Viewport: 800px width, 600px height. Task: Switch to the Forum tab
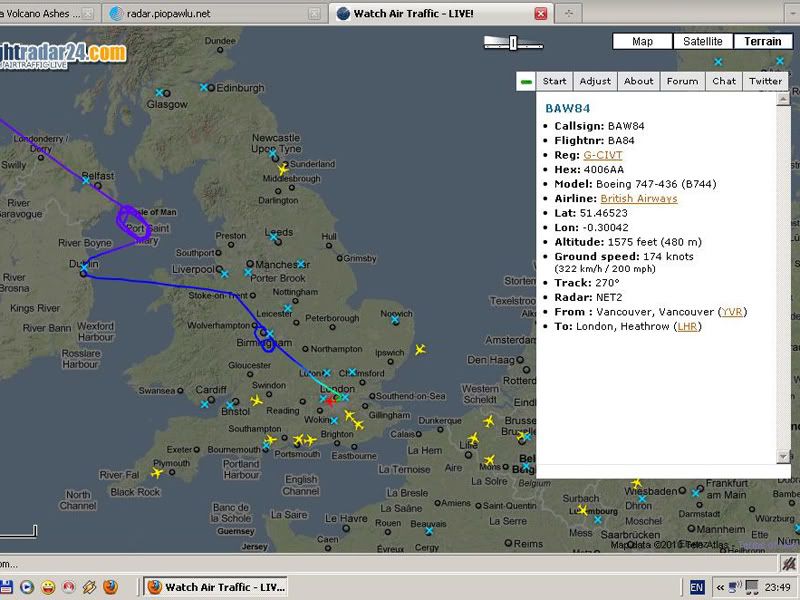[x=682, y=81]
